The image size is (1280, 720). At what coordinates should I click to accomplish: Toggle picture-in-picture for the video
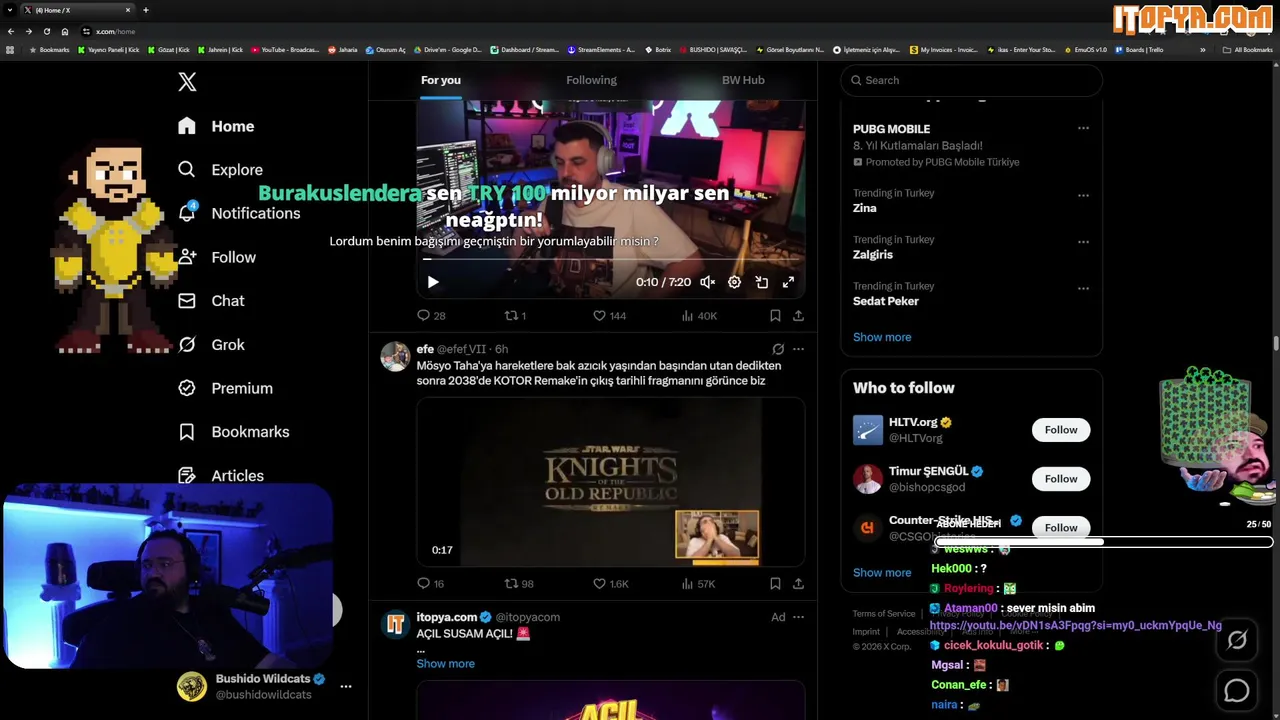pos(761,282)
